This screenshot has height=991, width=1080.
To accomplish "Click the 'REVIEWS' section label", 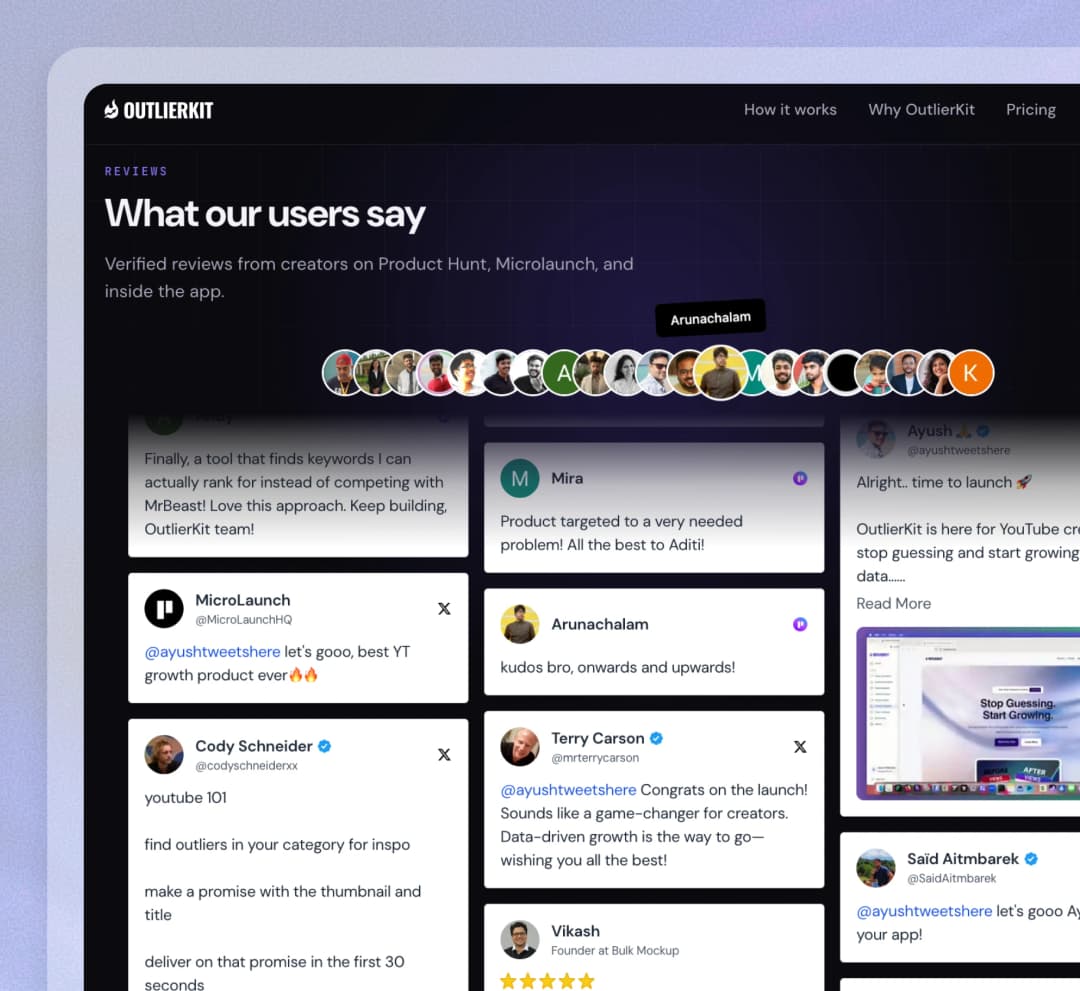I will coord(136,171).
